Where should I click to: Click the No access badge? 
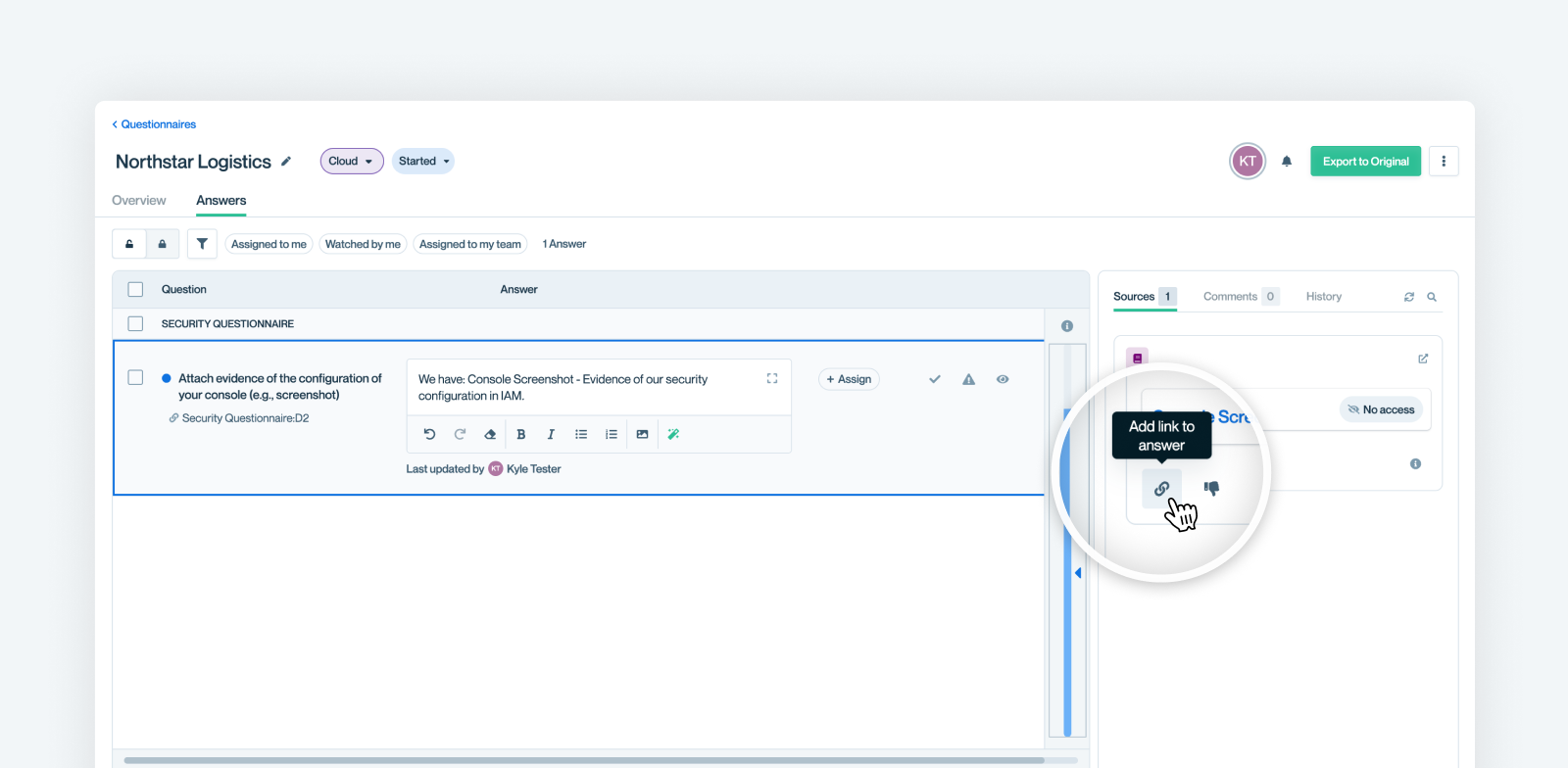[1381, 409]
